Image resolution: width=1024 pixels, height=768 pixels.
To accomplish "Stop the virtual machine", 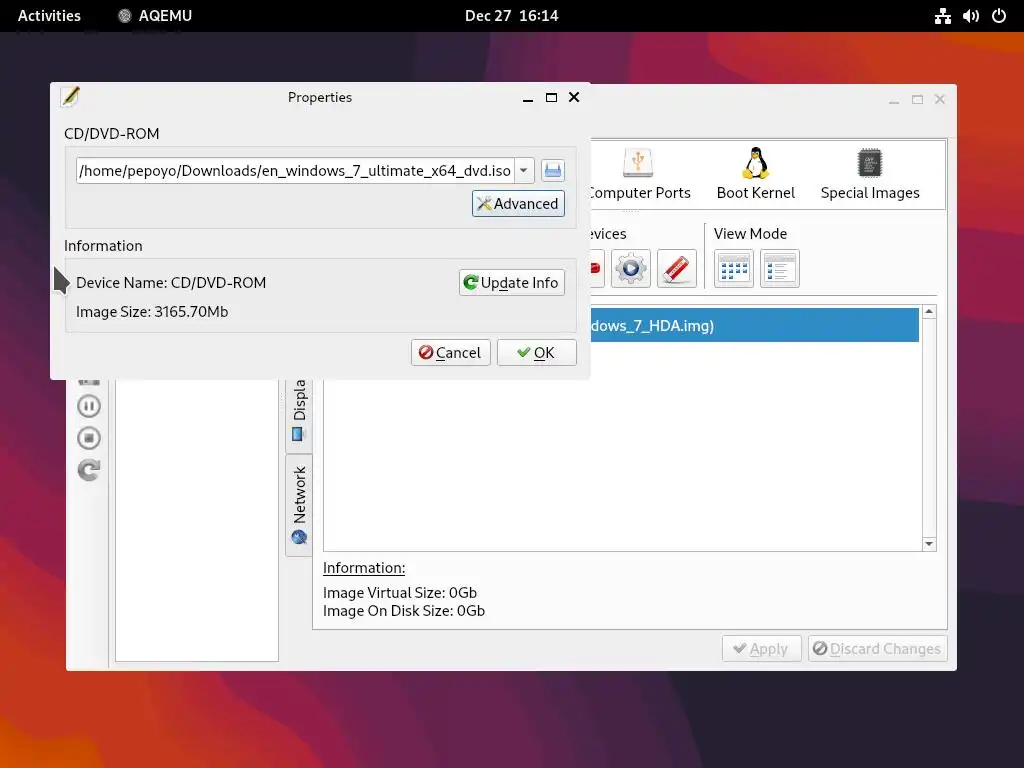I will (89, 438).
